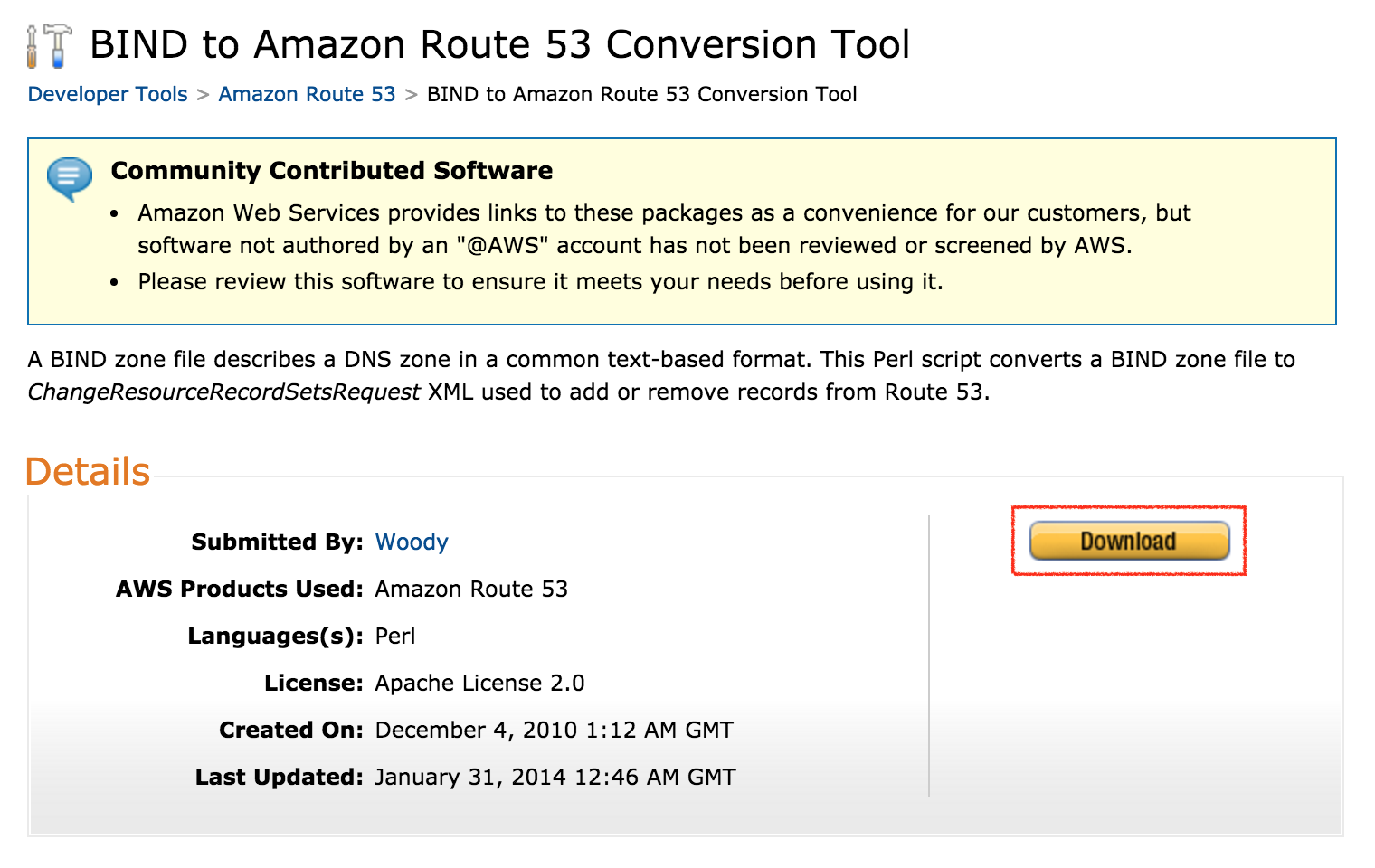1375x868 pixels.
Task: Click the "A BIND zone file describes" paragraph
Action: click(x=660, y=360)
